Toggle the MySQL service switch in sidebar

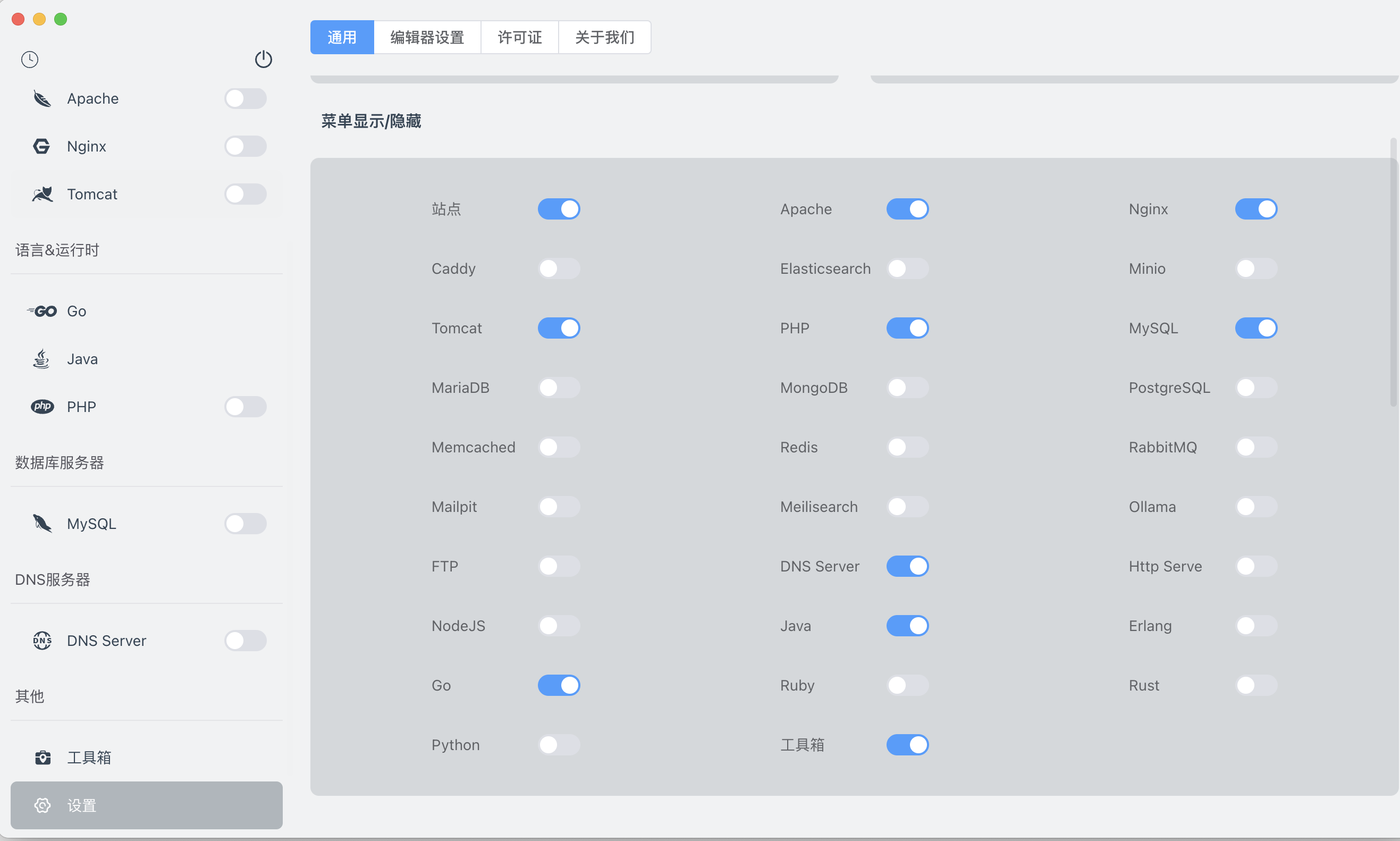[x=246, y=524]
